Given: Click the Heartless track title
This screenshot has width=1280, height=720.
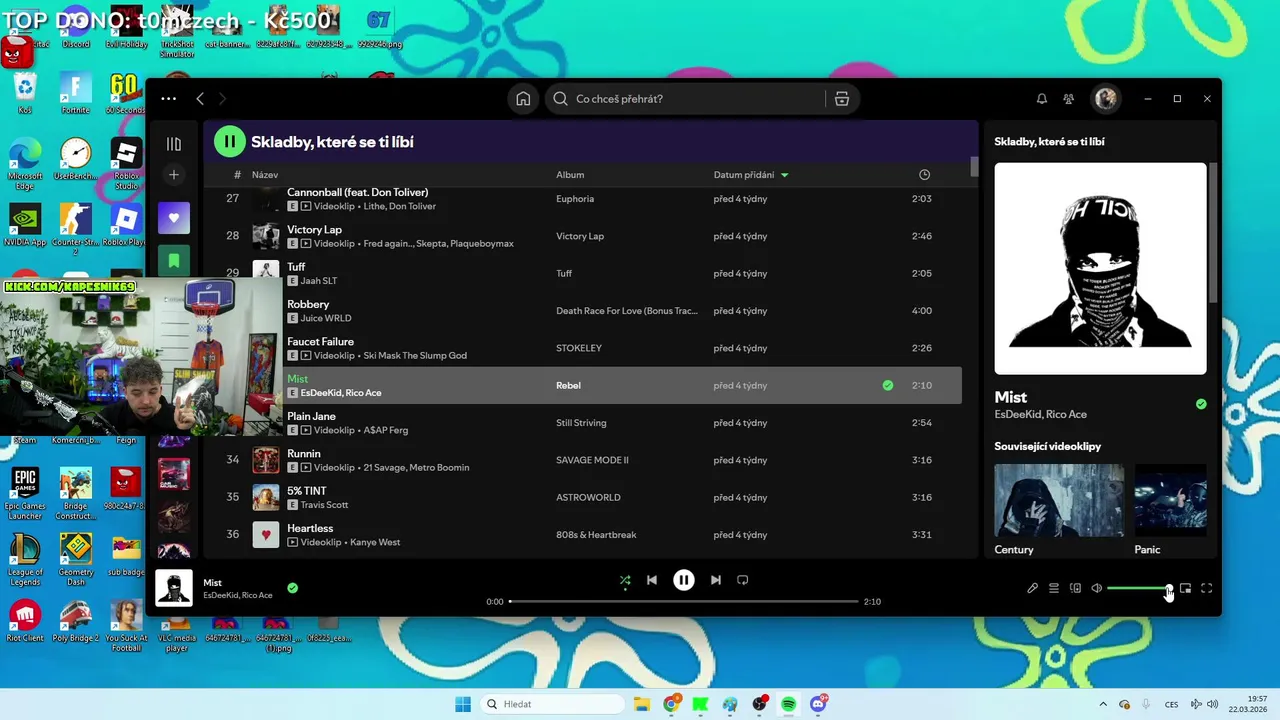Looking at the screenshot, I should (x=310, y=528).
